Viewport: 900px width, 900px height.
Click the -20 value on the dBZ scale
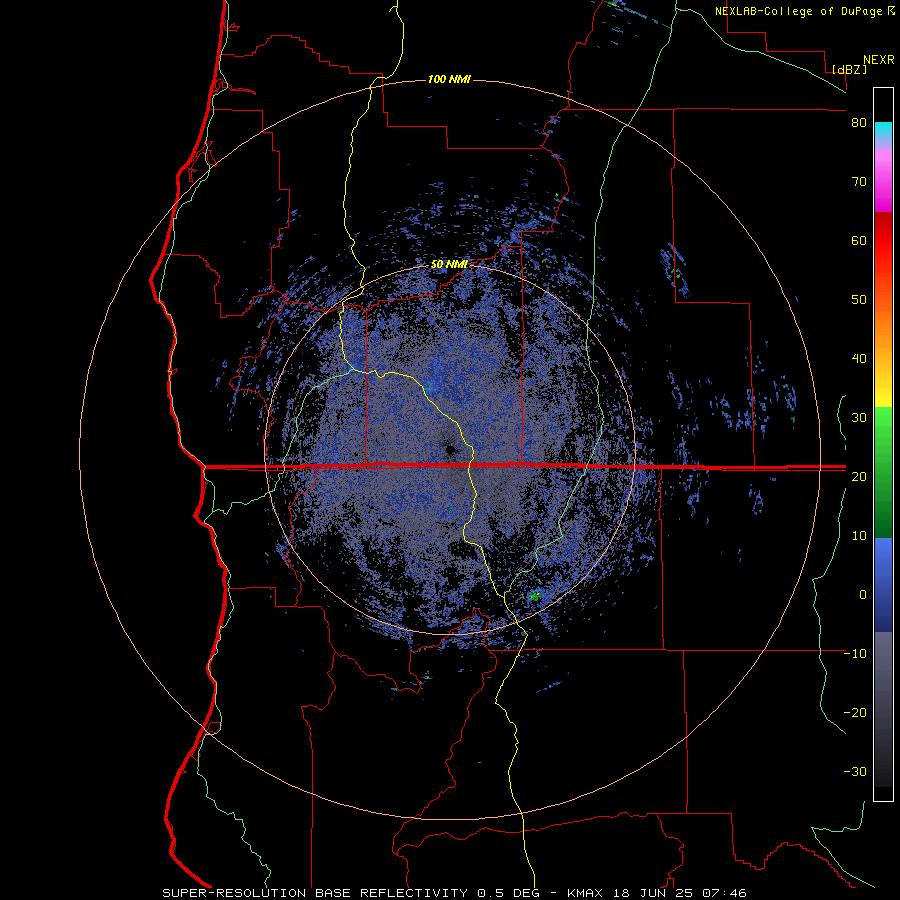(855, 712)
